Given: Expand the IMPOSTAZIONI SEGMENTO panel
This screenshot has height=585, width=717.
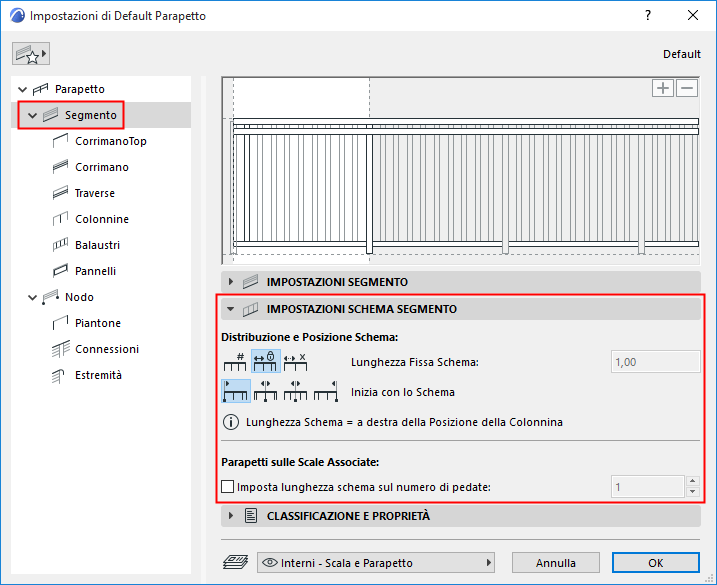Looking at the screenshot, I should click(x=231, y=282).
